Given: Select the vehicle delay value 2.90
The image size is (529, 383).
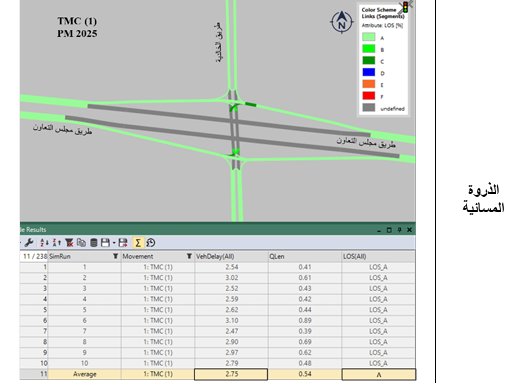Looking at the screenshot, I should pyautogui.click(x=232, y=342).
